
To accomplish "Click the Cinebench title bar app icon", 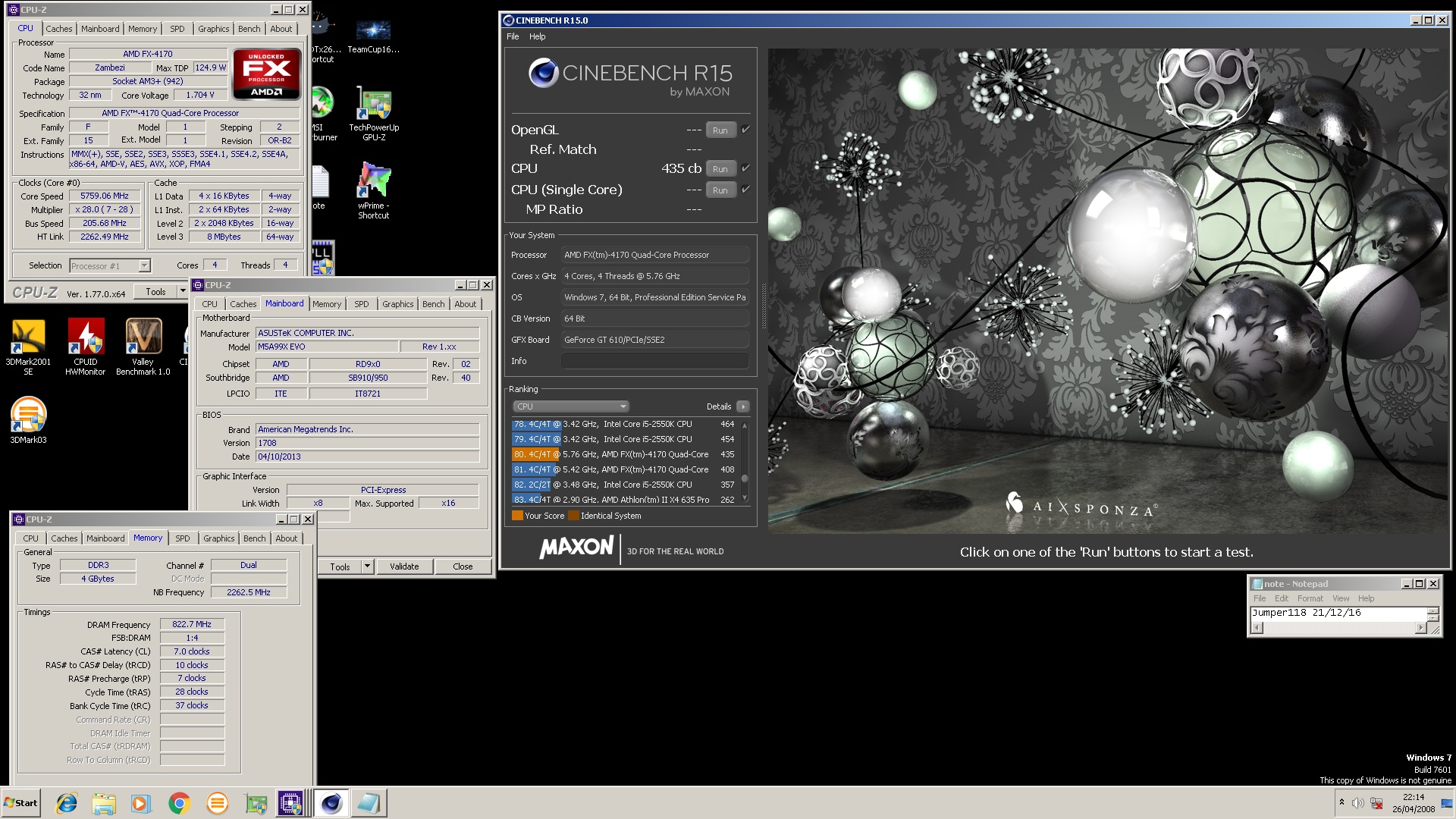I will [x=509, y=20].
